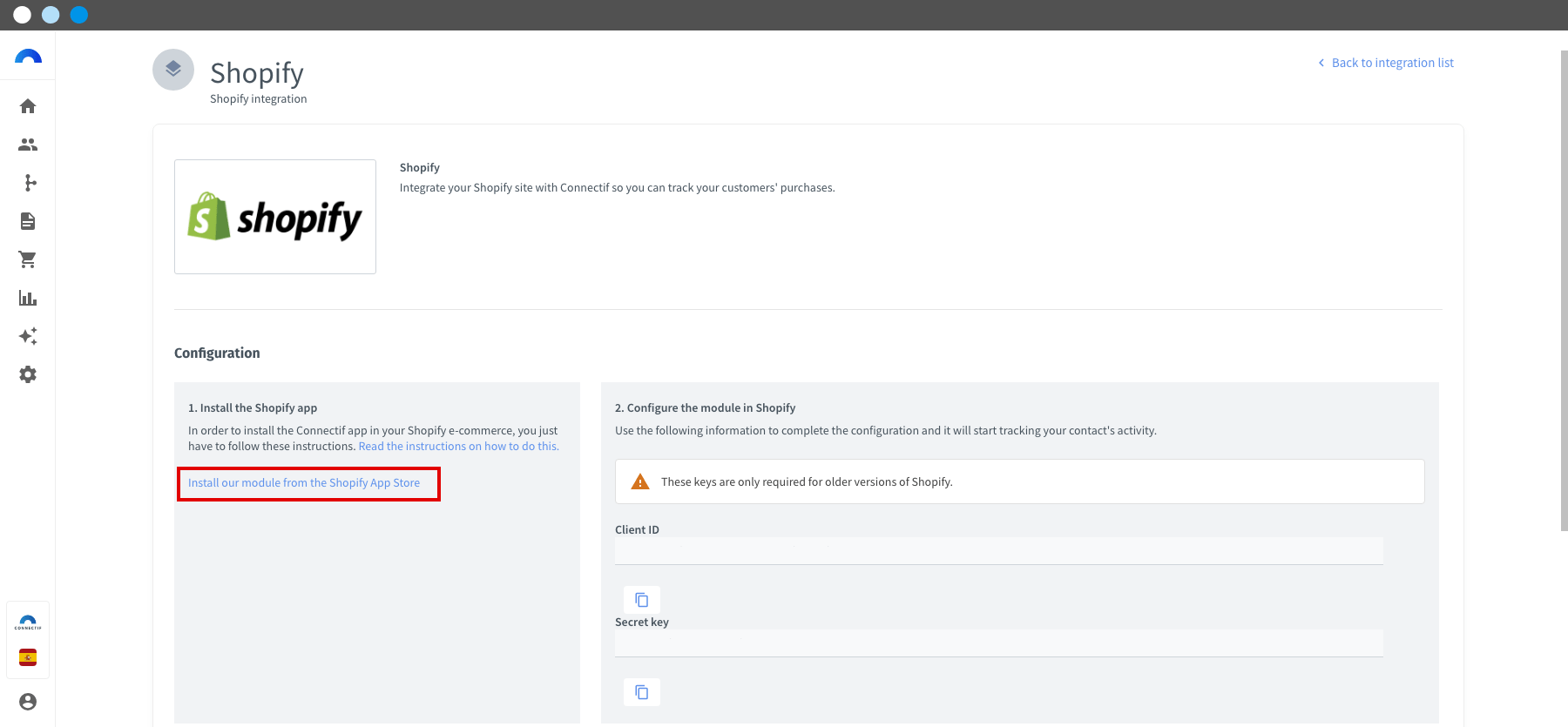Open the Content document icon

28,221
